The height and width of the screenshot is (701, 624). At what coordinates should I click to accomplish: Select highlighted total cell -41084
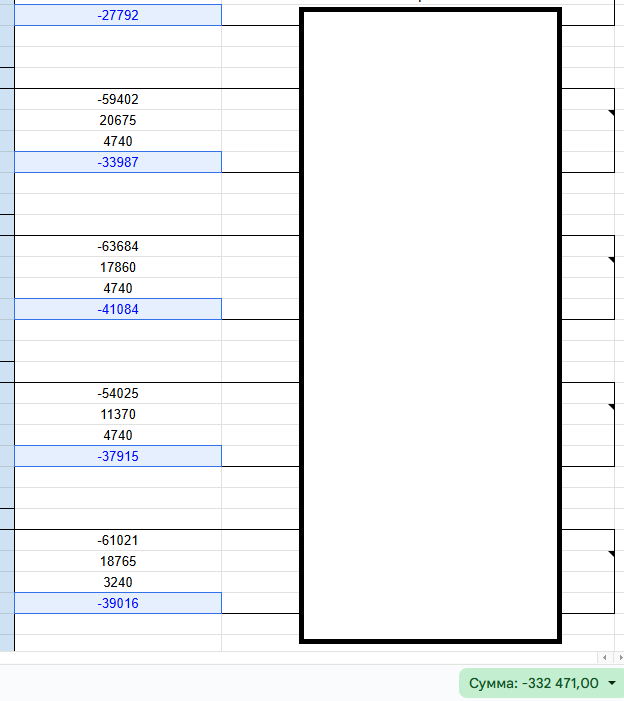(x=118, y=309)
